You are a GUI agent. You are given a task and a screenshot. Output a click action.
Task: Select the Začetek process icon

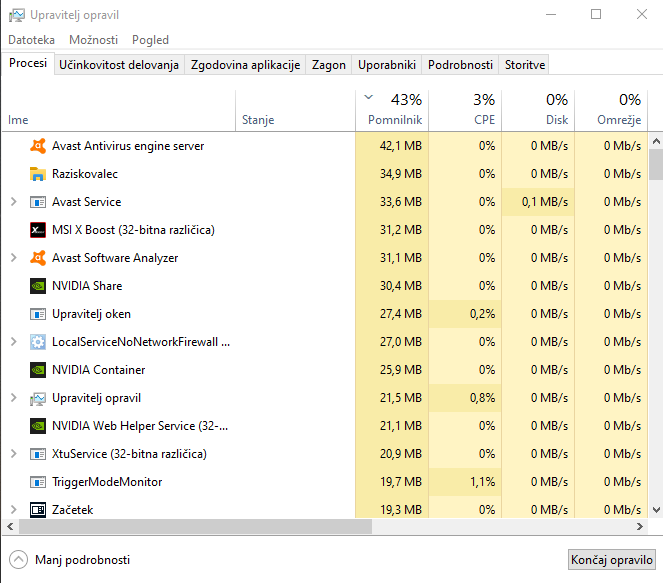(38, 510)
